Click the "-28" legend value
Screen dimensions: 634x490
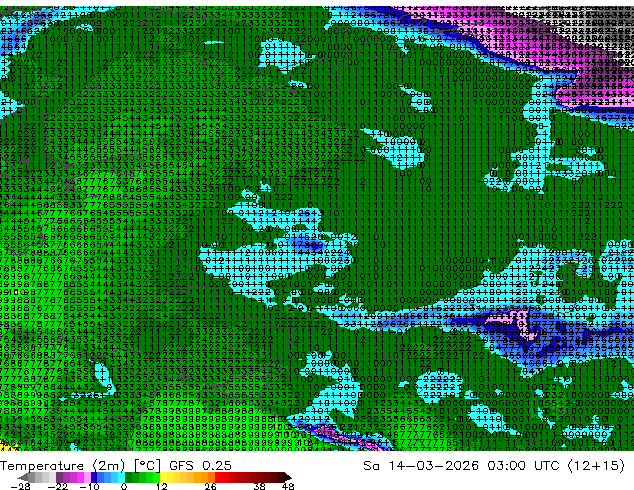[x=20, y=486]
